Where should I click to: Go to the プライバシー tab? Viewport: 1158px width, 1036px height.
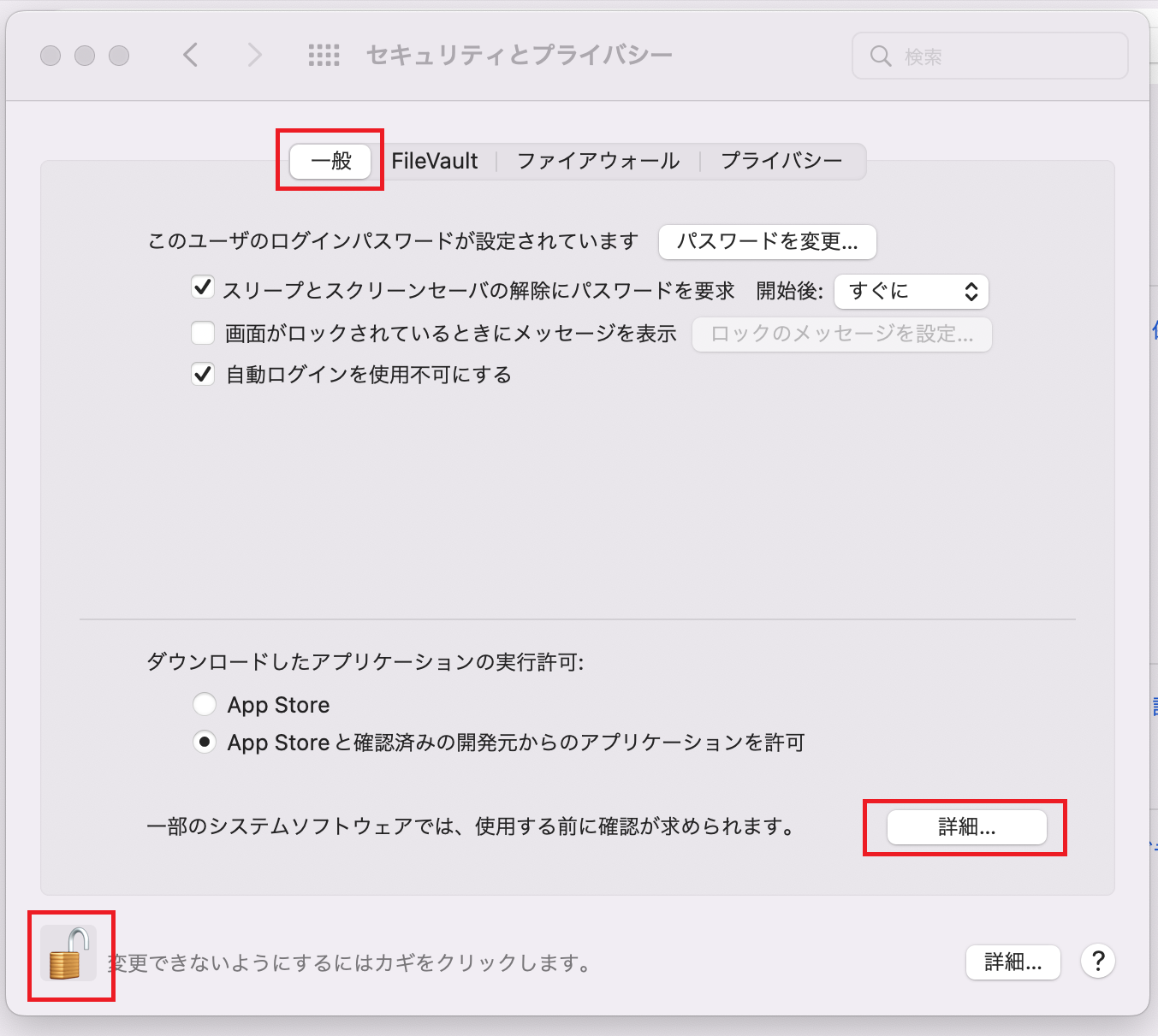click(x=781, y=161)
